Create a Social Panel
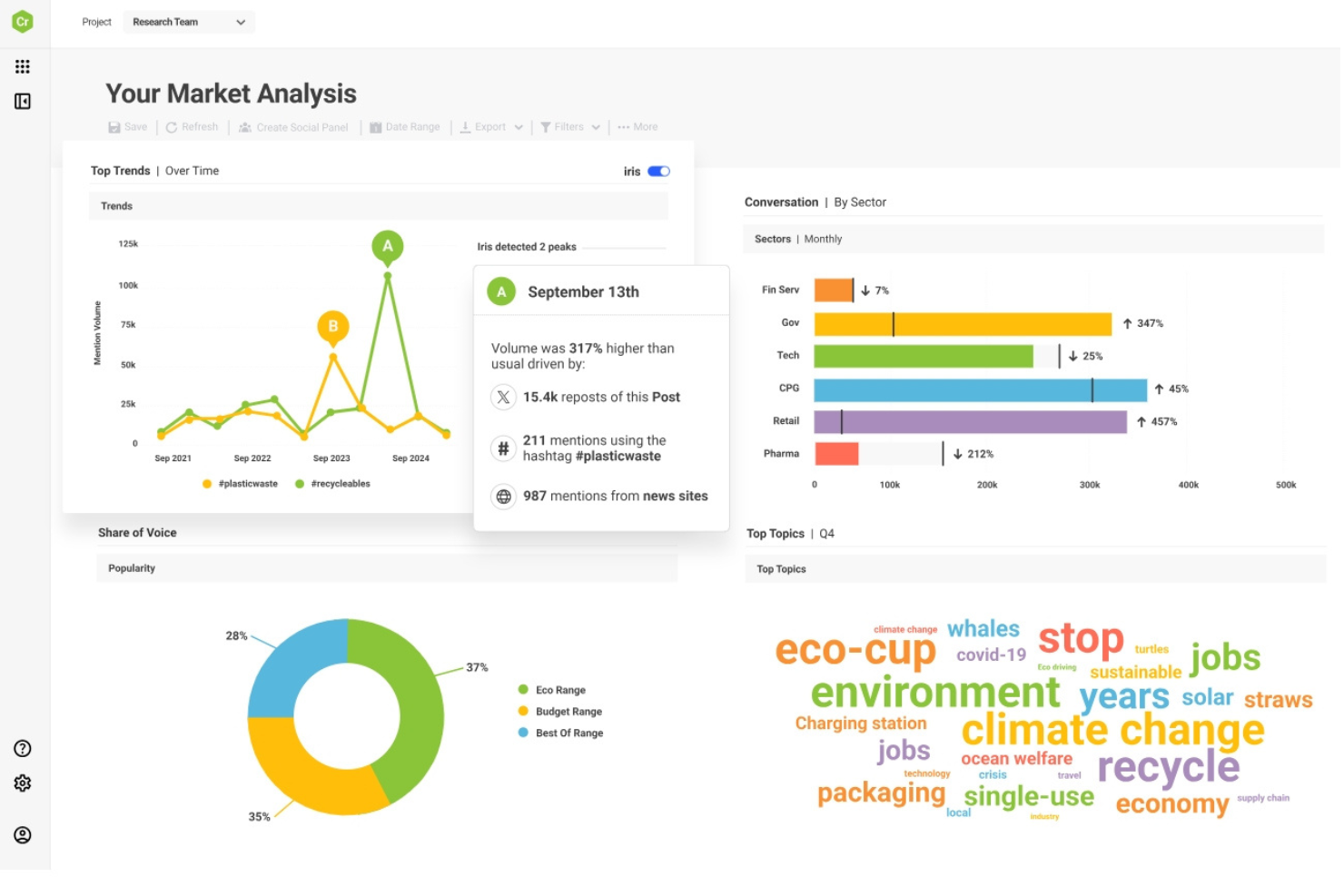1344x896 pixels. coord(293,127)
